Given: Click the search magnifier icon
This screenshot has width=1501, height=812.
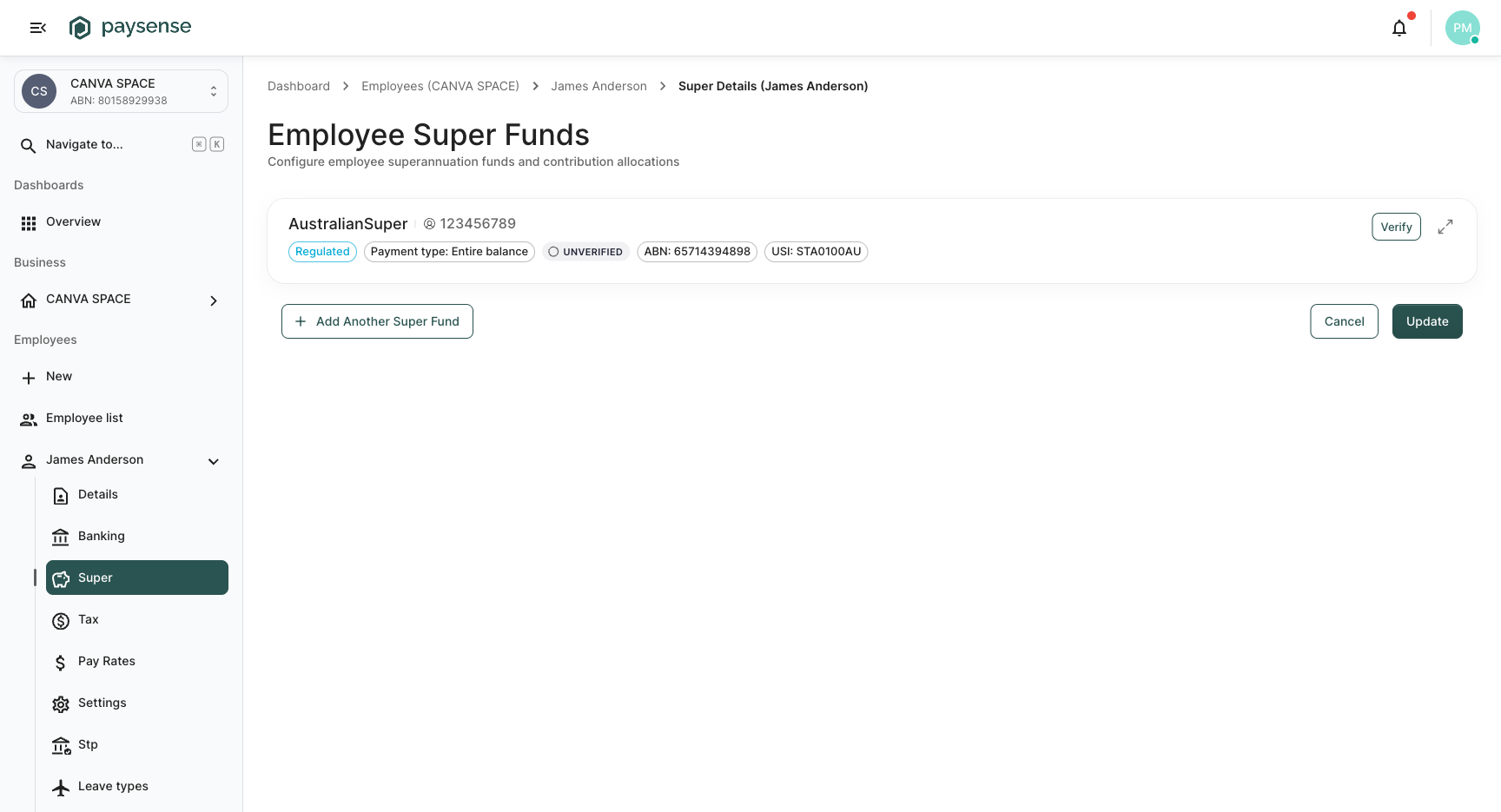Looking at the screenshot, I should 29,145.
